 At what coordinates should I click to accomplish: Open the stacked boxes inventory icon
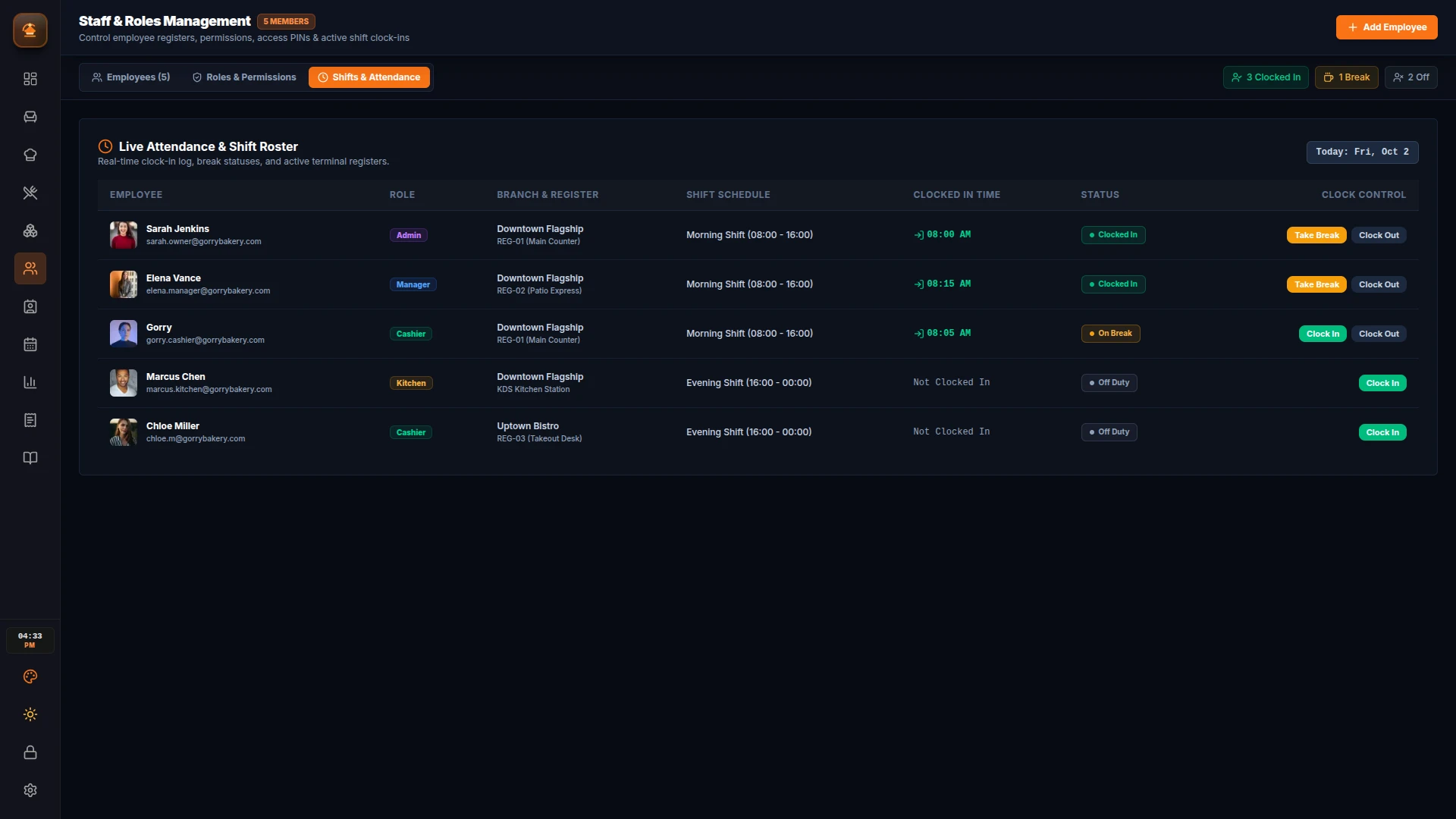point(30,231)
